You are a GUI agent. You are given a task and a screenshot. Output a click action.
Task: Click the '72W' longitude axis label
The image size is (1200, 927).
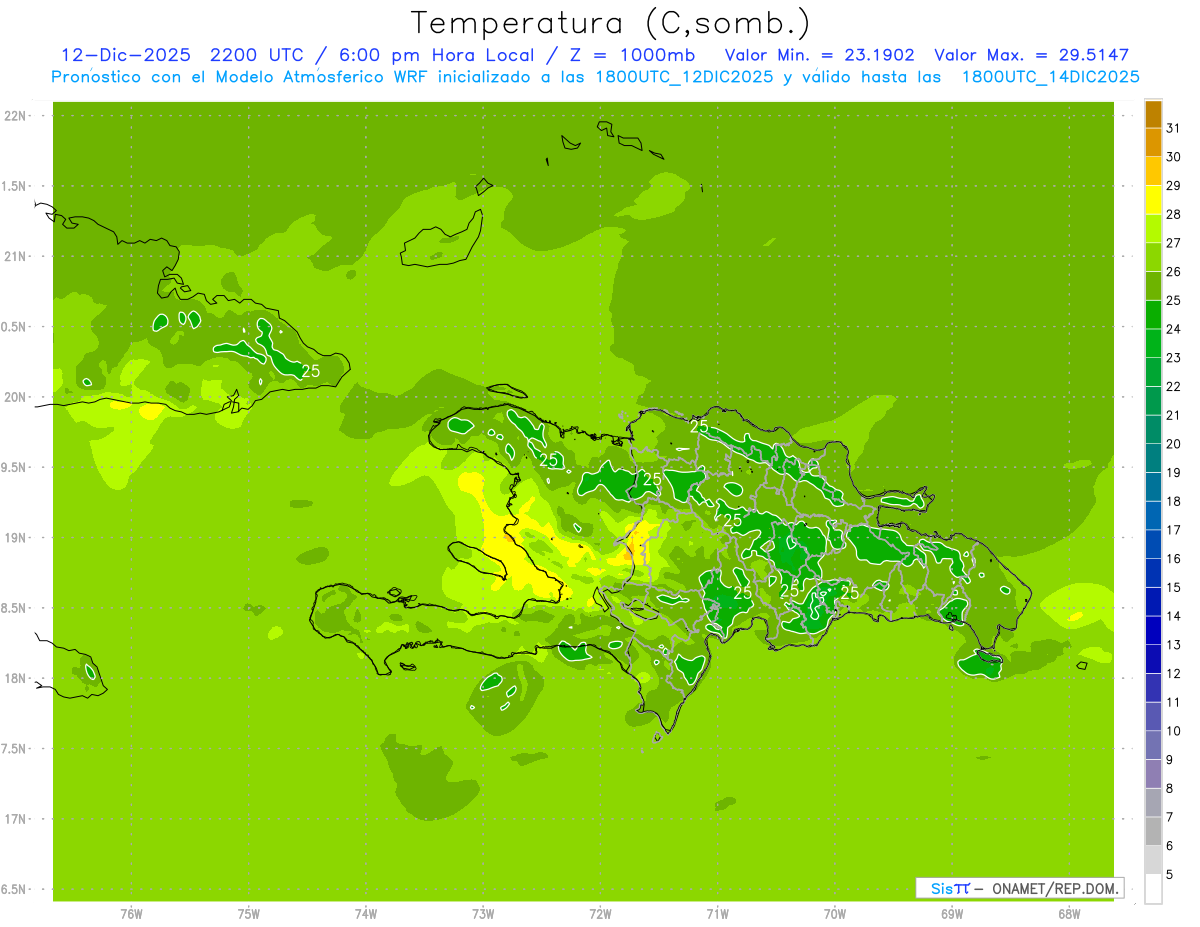click(600, 913)
